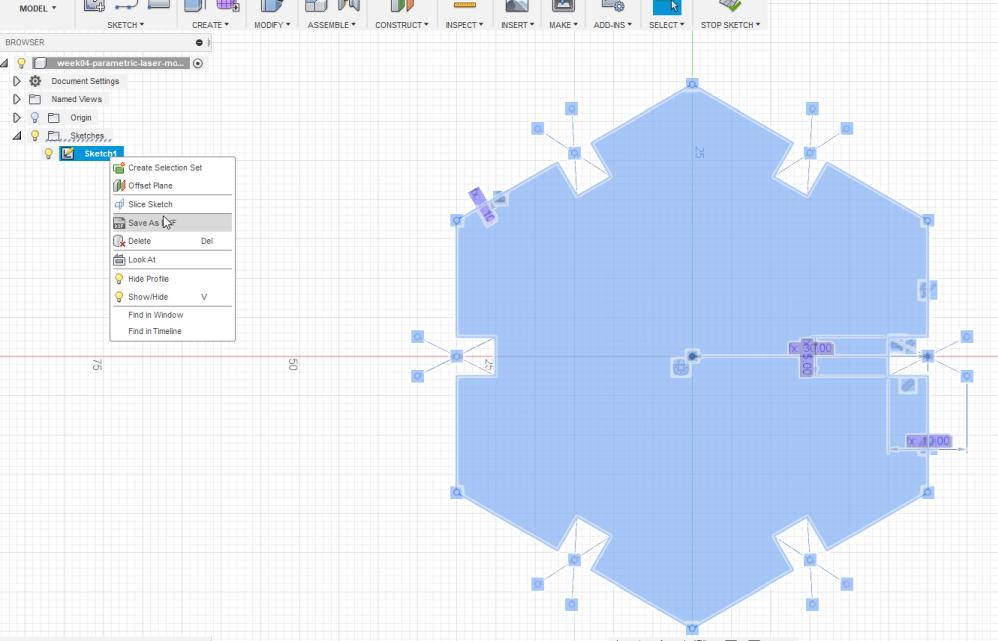Open the CREATE dropdown menu

(211, 25)
